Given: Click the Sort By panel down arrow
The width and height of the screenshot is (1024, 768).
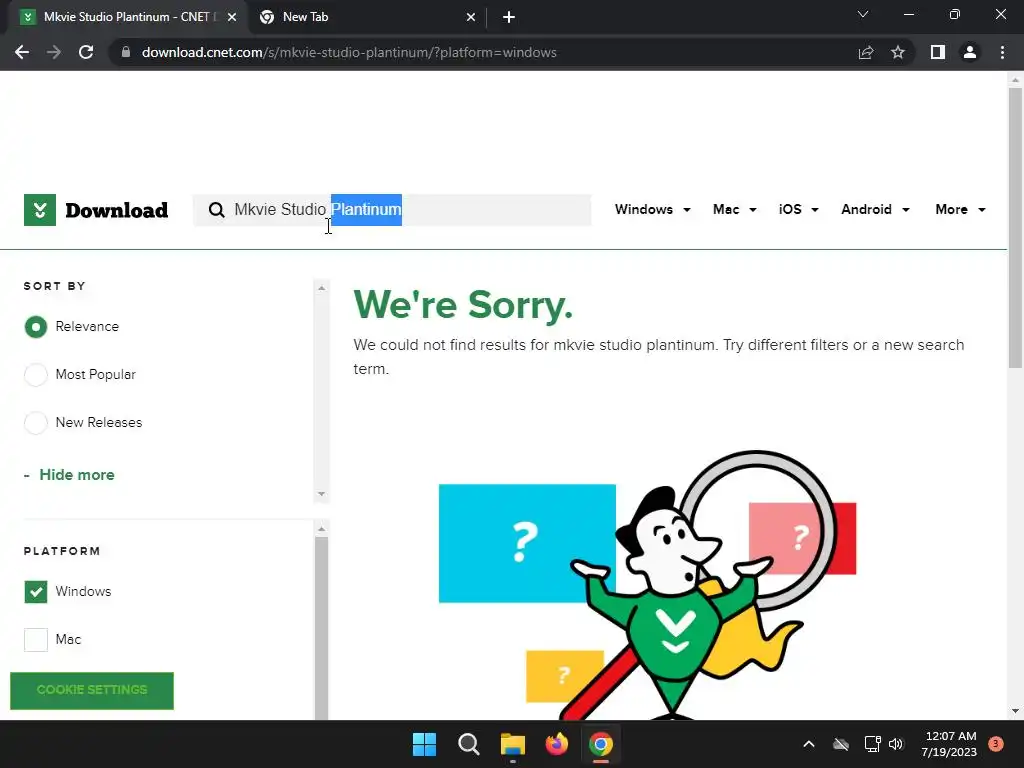Looking at the screenshot, I should [321, 494].
